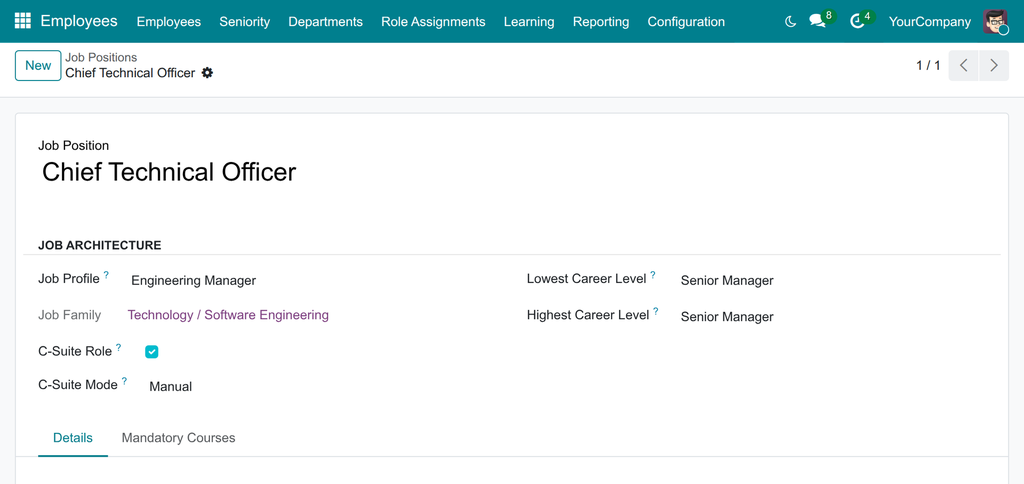Show C-Suite Mode help tooltip icon
The image size is (1024, 484).
[x=124, y=381]
